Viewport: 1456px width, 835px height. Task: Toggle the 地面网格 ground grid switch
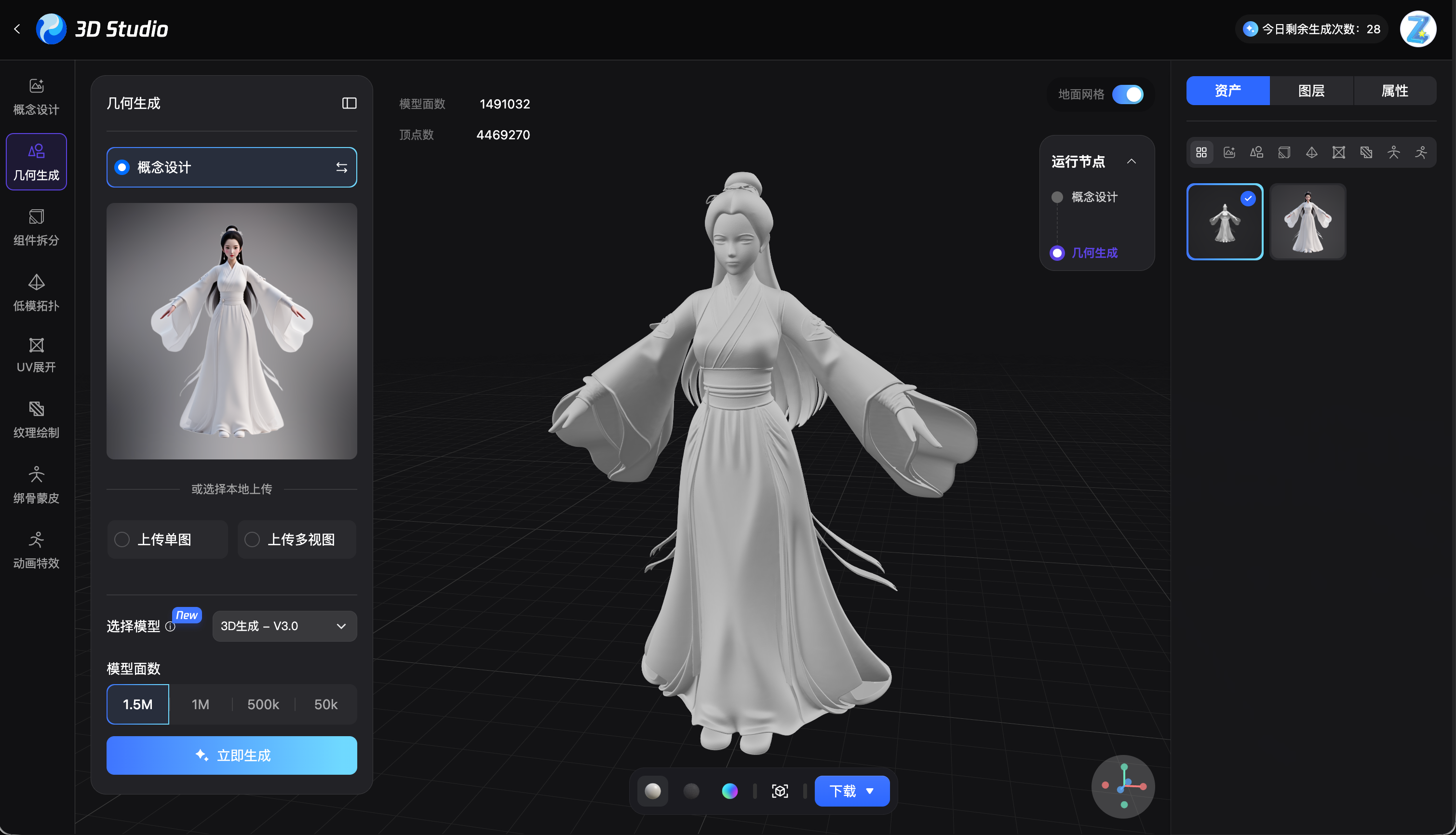point(1127,94)
